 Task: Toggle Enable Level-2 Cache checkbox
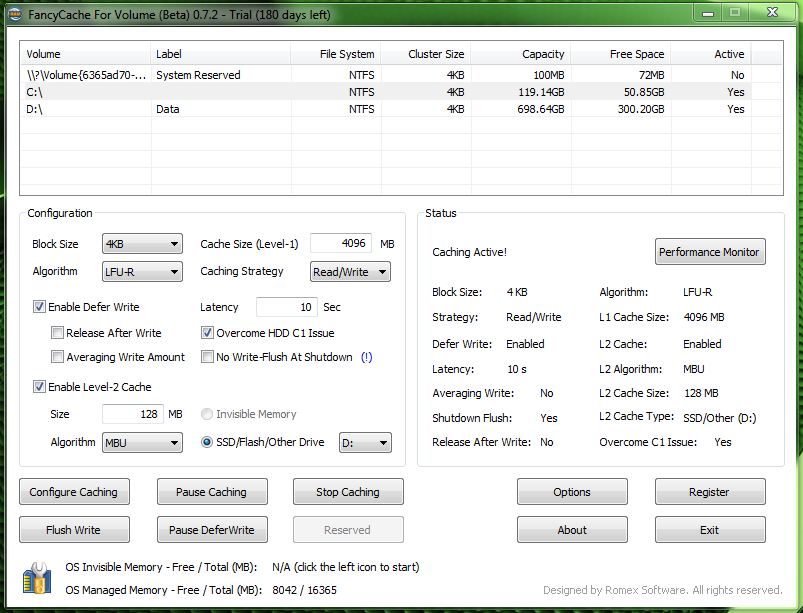(x=39, y=387)
